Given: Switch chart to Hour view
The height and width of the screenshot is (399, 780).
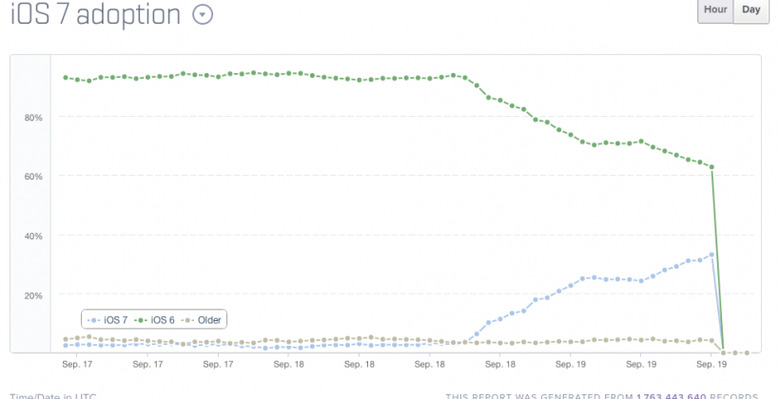Looking at the screenshot, I should click(715, 11).
